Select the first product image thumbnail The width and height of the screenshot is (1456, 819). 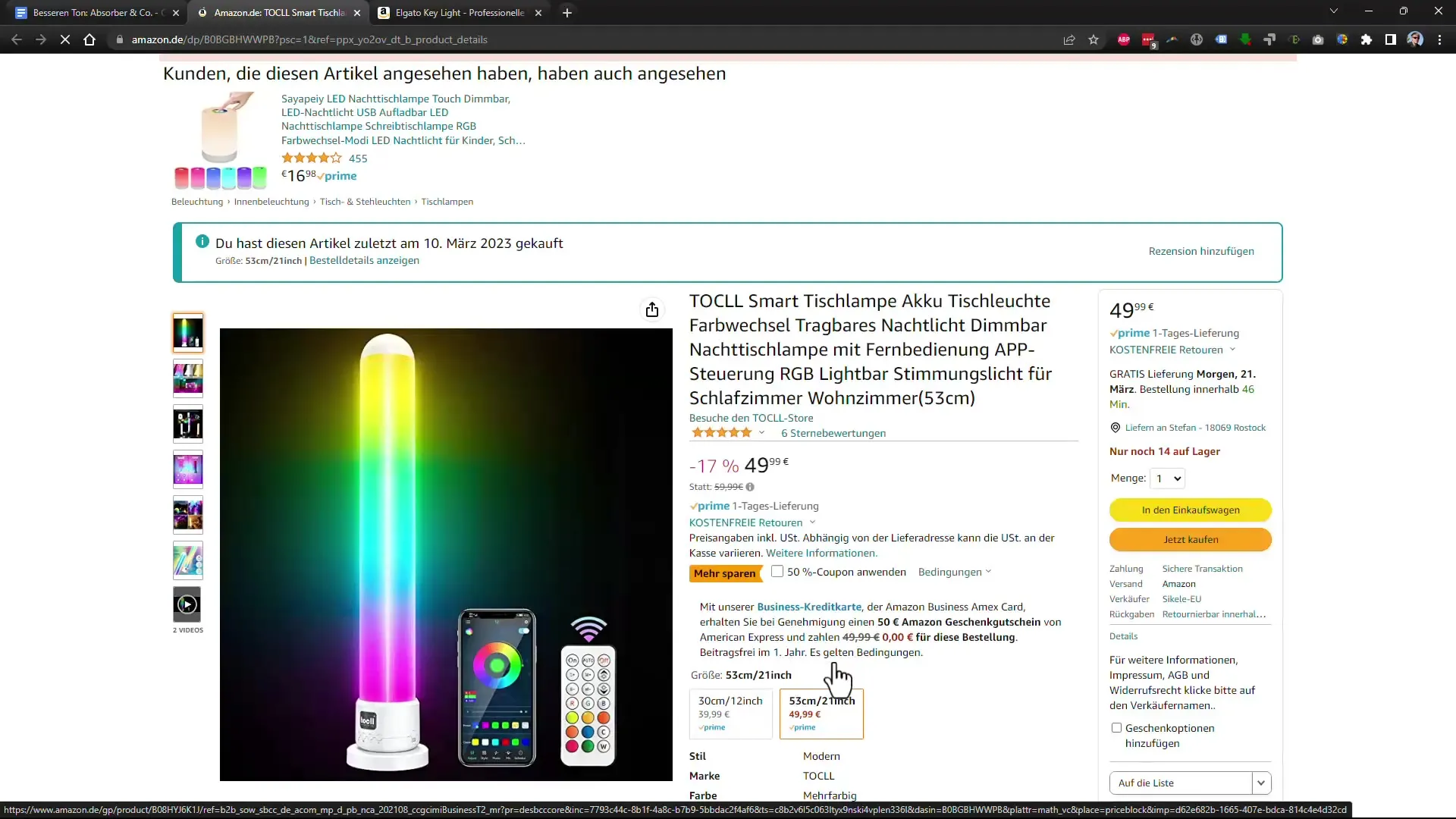click(x=187, y=332)
